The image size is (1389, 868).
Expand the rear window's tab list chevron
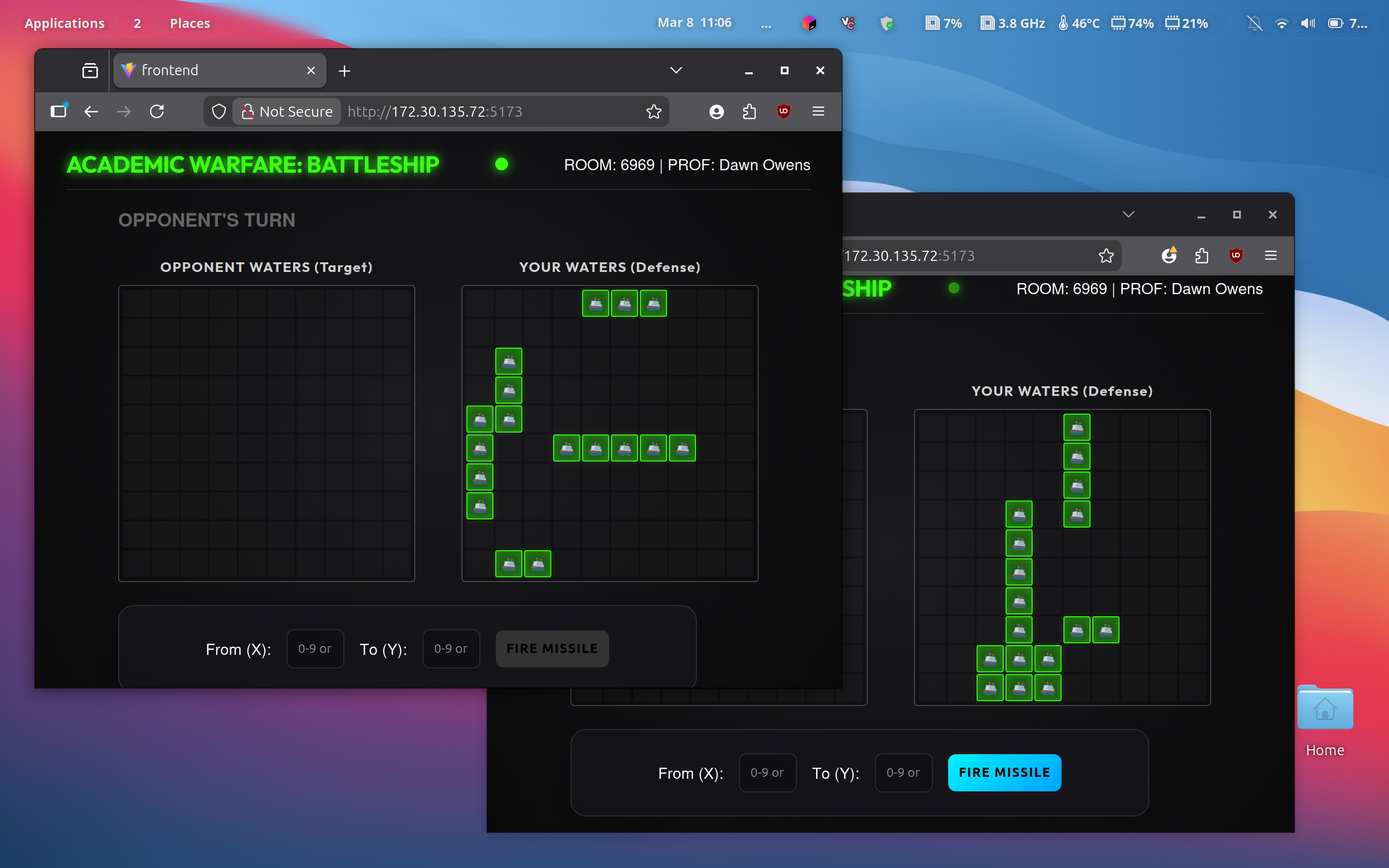[x=1129, y=215]
